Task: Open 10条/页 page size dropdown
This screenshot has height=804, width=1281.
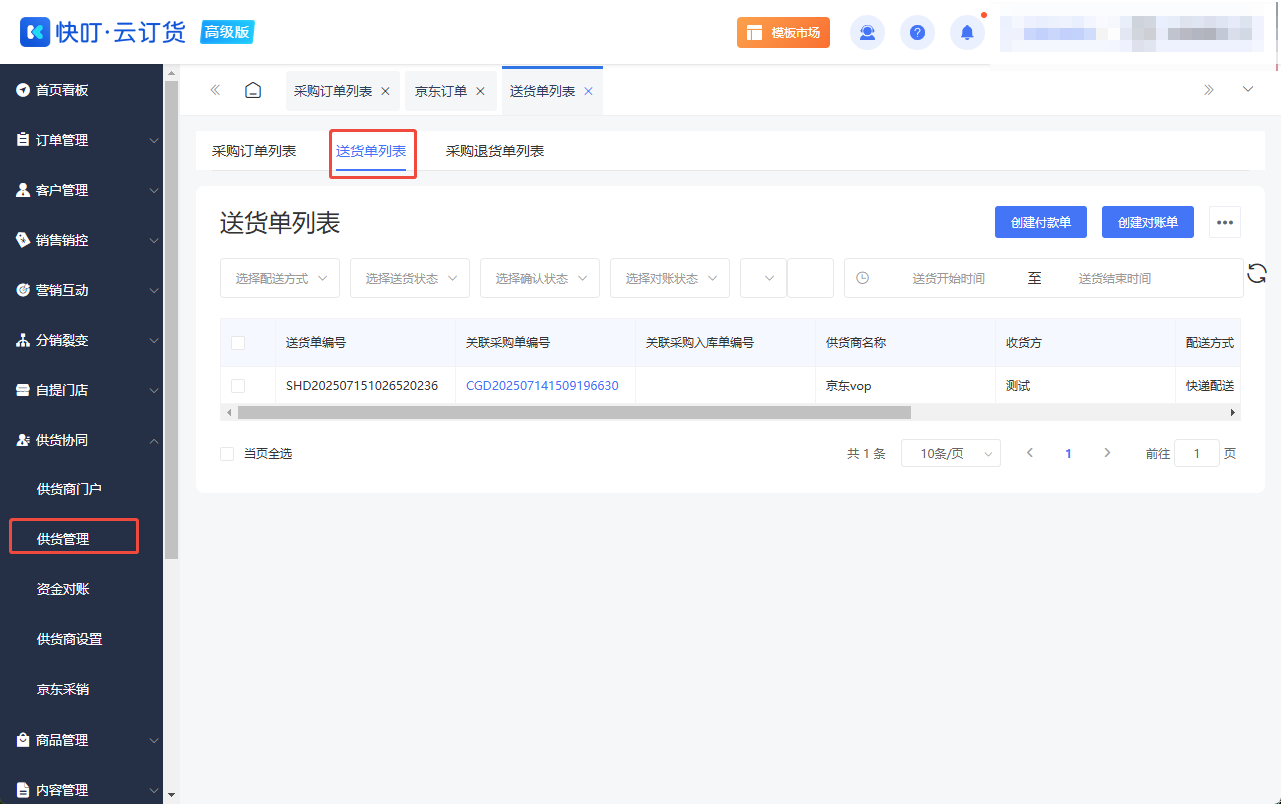Action: tap(951, 453)
